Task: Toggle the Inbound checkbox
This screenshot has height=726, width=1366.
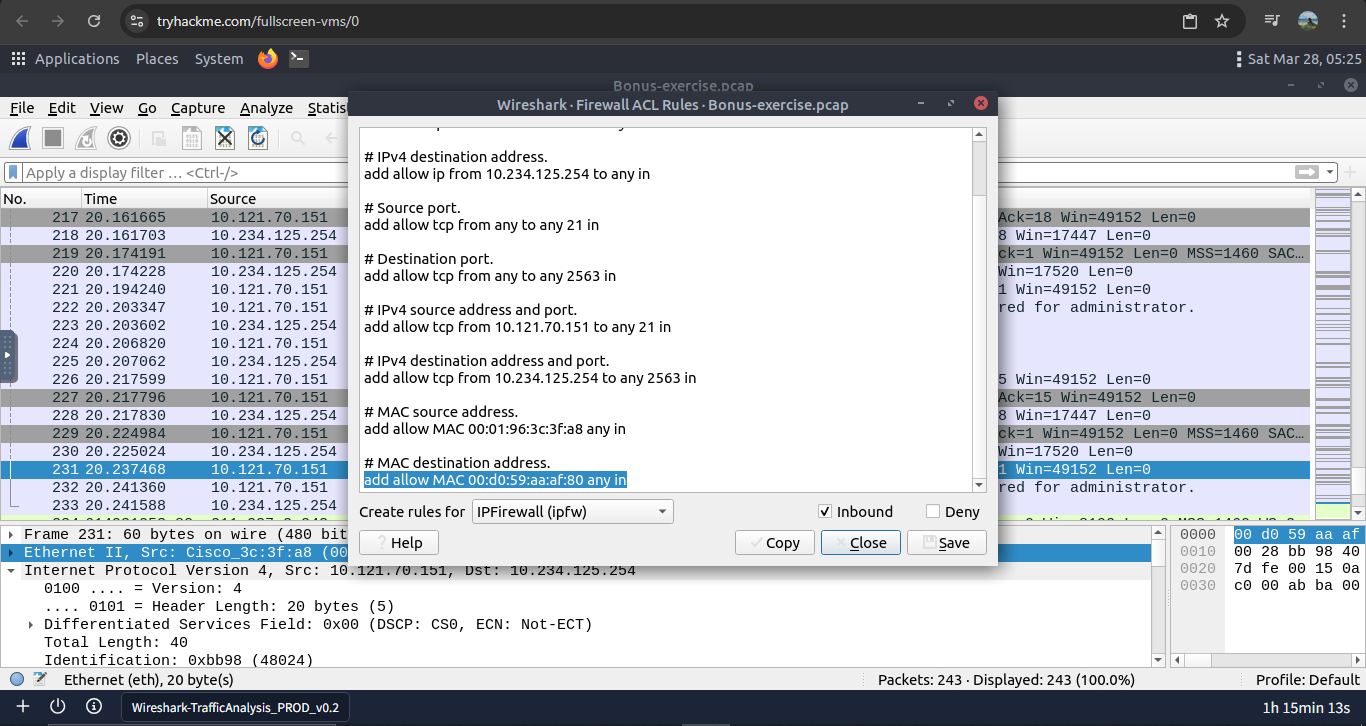Action: pos(825,512)
